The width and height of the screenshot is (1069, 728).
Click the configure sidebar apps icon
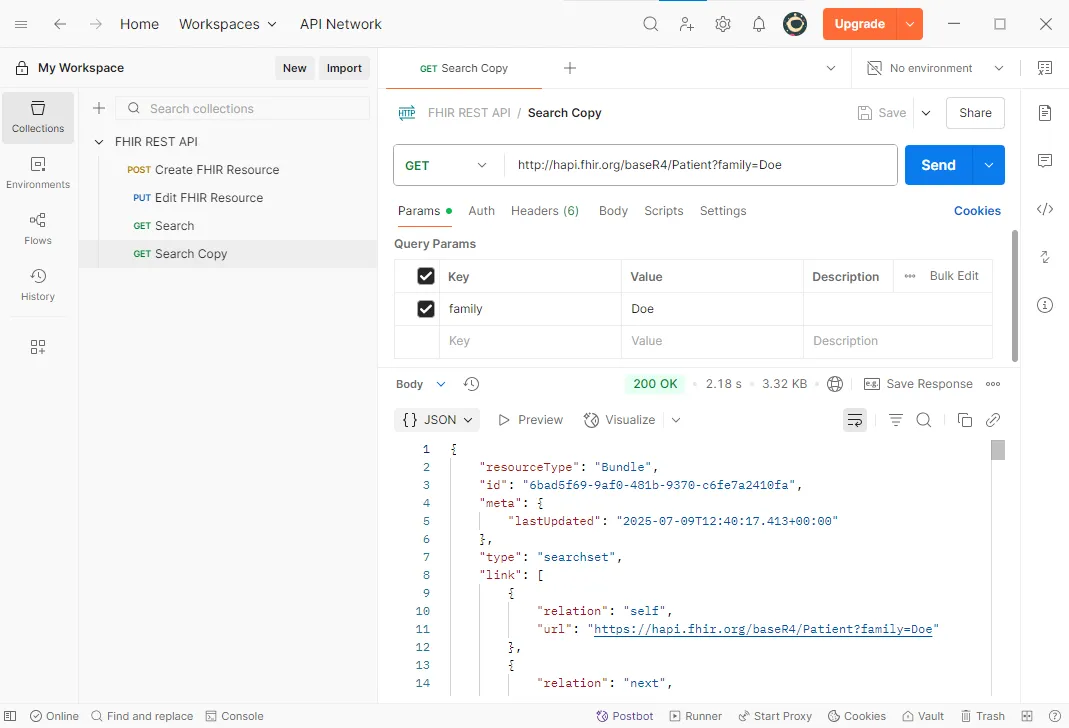(x=38, y=347)
